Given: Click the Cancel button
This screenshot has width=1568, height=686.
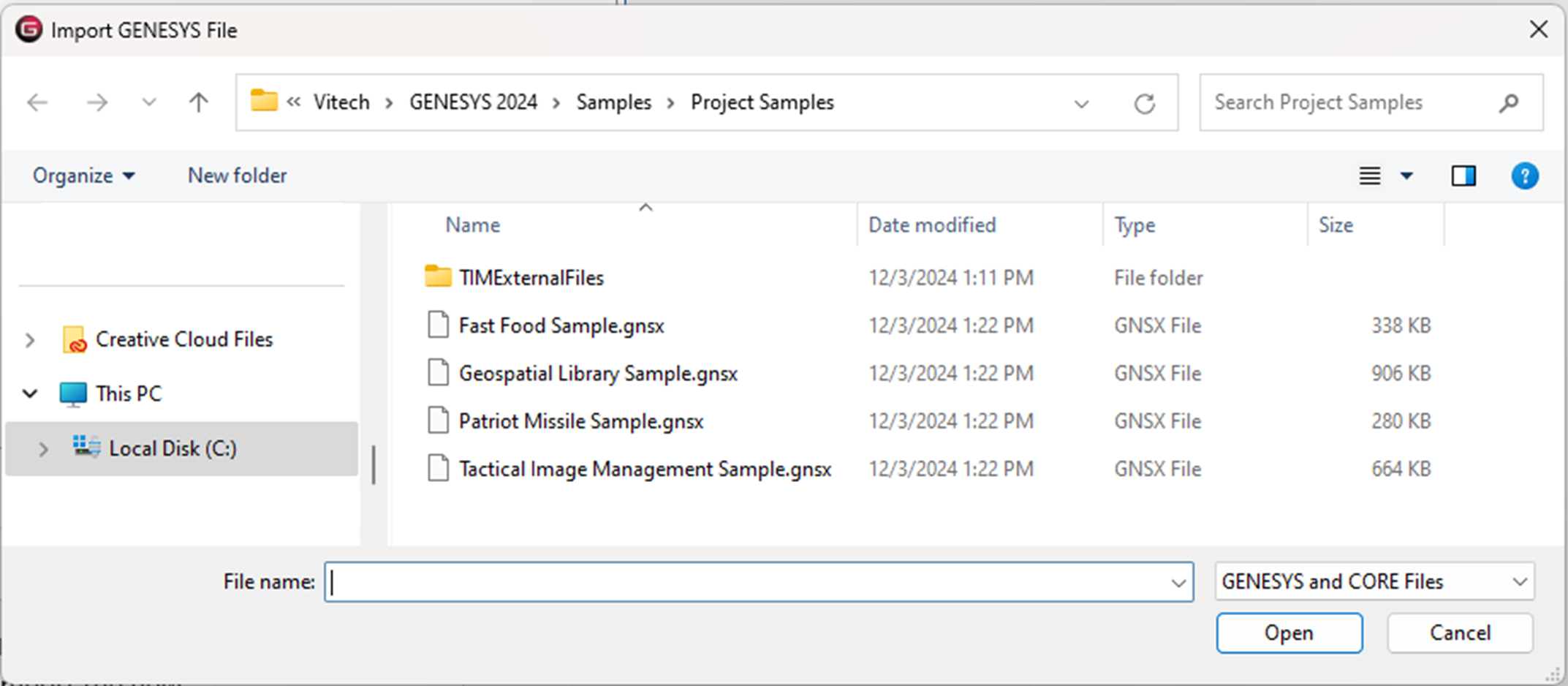Looking at the screenshot, I should click(x=1459, y=633).
